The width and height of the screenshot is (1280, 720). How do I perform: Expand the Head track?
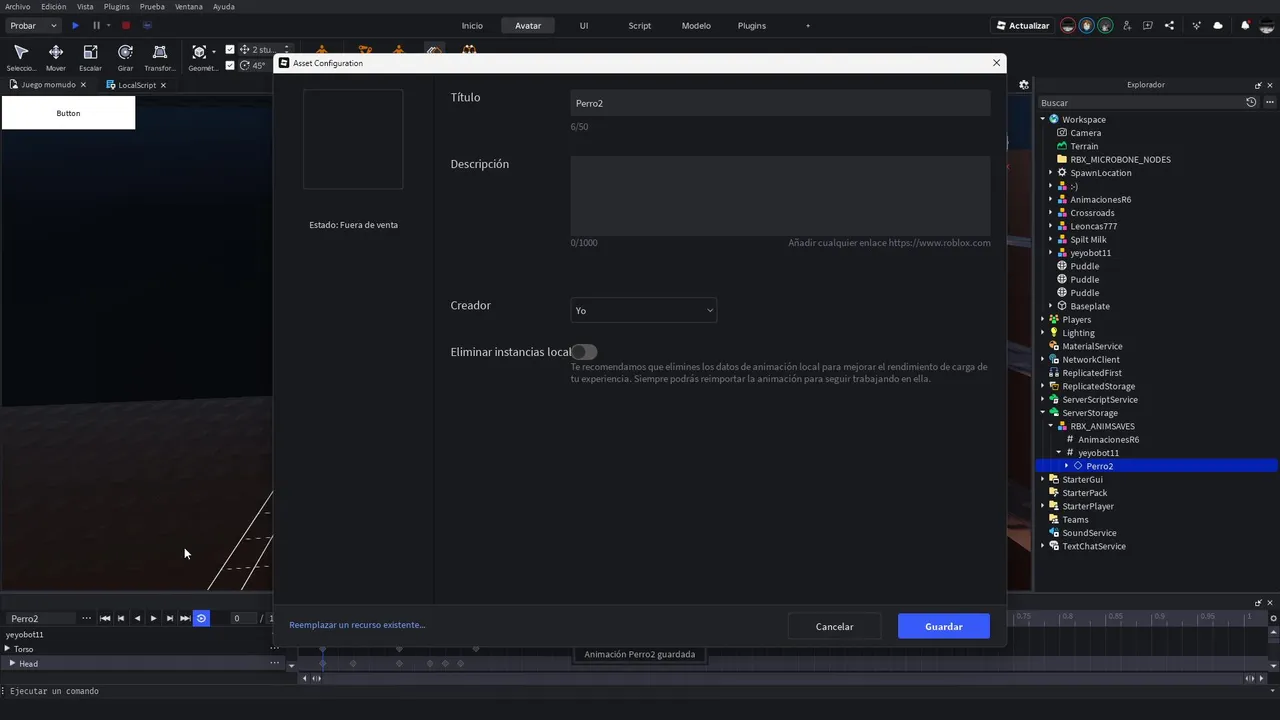coord(12,663)
